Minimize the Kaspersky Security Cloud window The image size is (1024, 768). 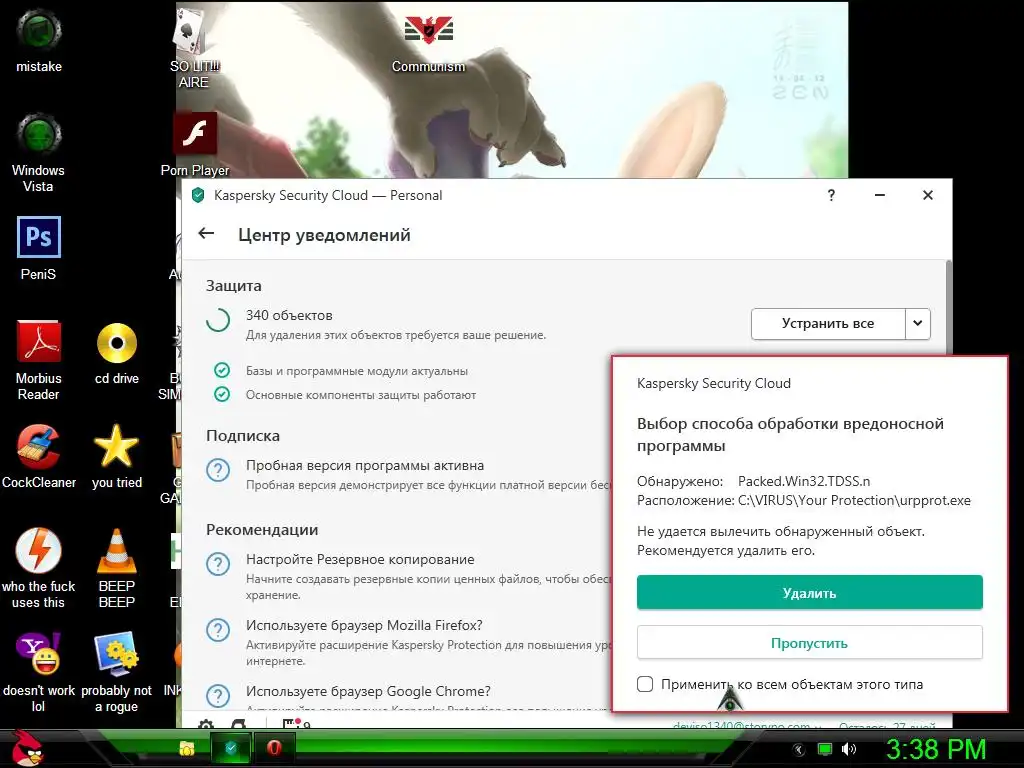pos(880,195)
